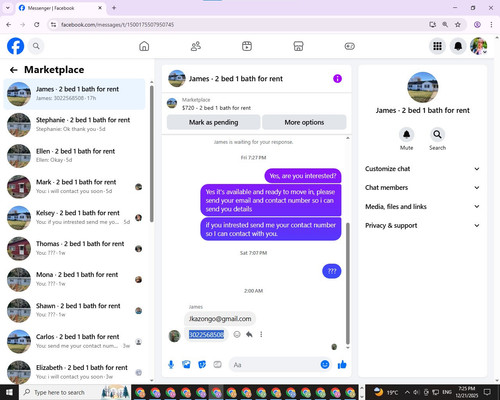
Task: Select James conversation in the list
Action: coord(74,94)
